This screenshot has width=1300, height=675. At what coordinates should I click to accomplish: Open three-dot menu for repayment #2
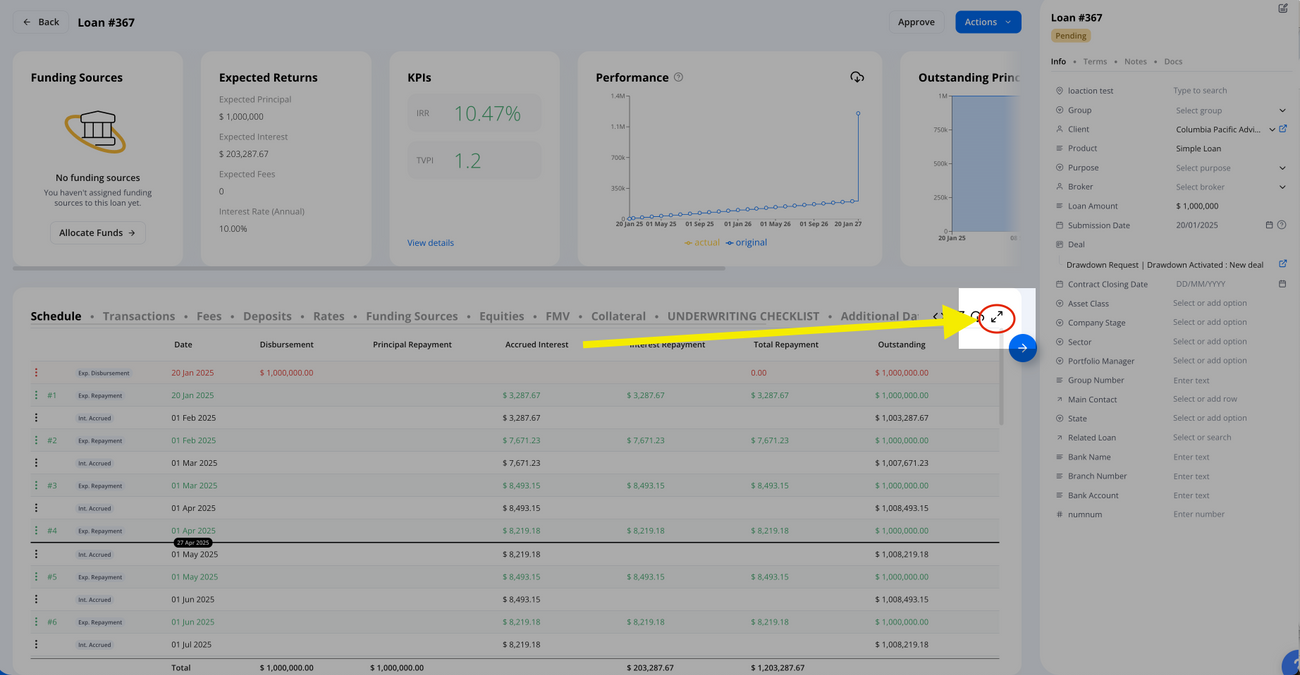coord(36,440)
